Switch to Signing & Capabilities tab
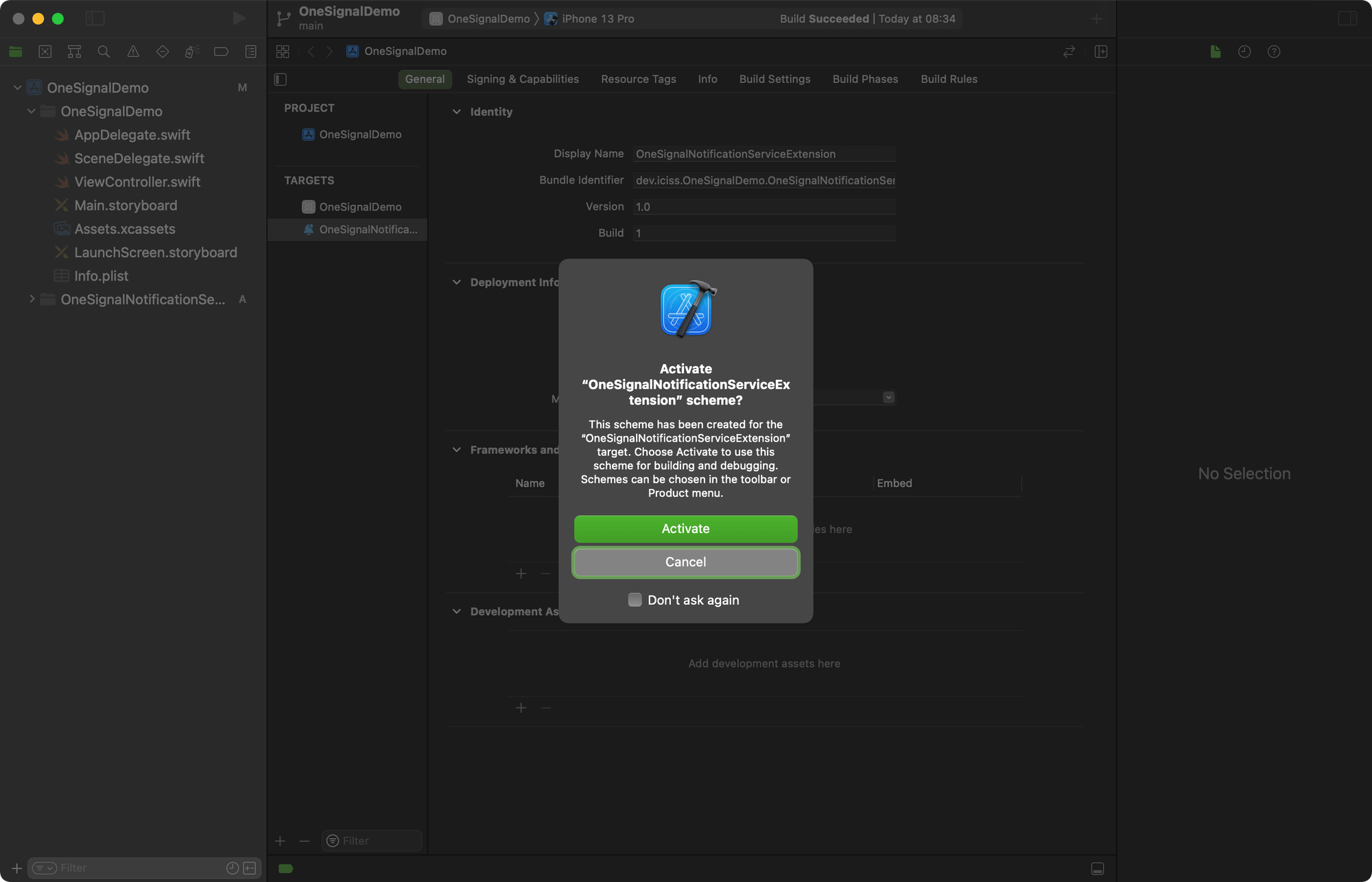The image size is (1372, 882). pyautogui.click(x=523, y=79)
